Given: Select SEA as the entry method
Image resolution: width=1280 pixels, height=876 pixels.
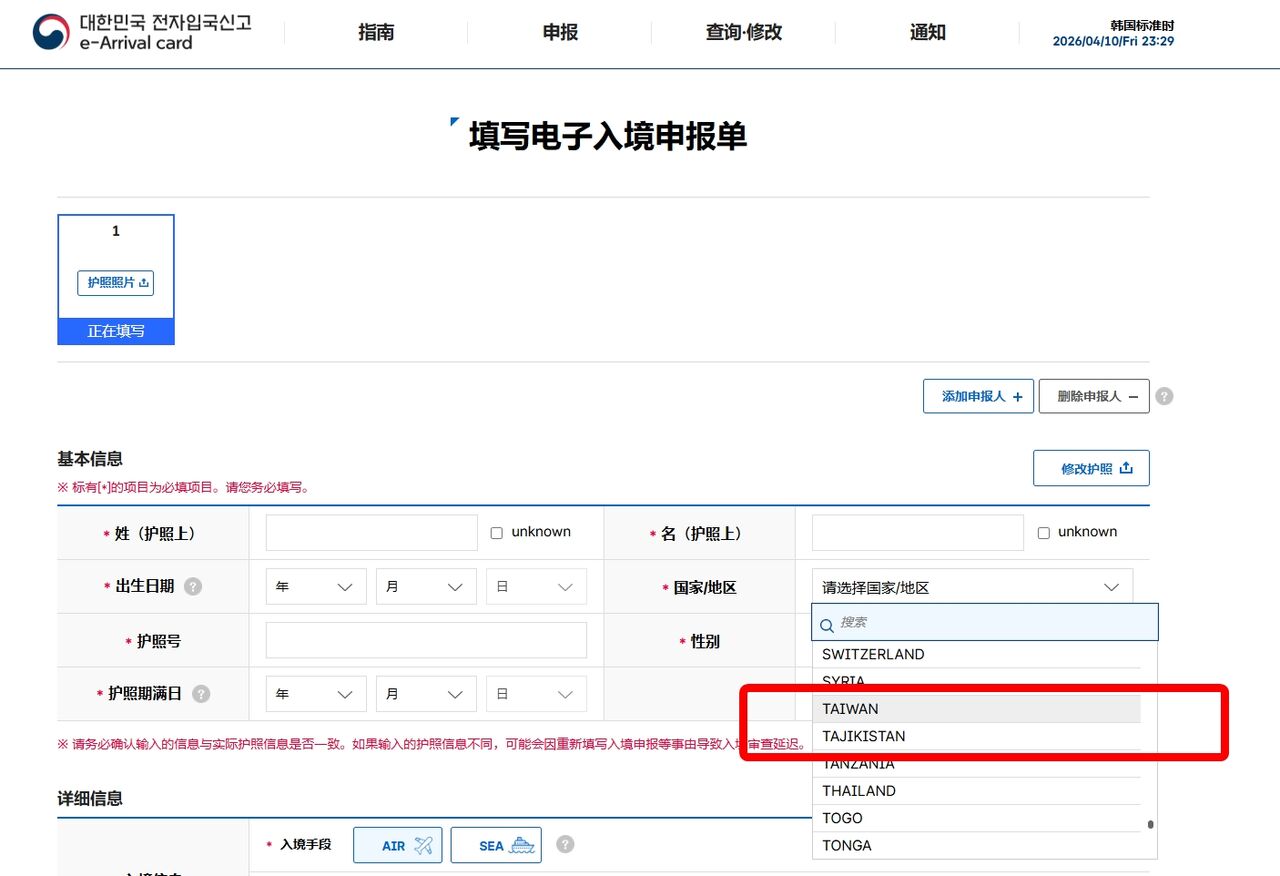Looking at the screenshot, I should (496, 845).
